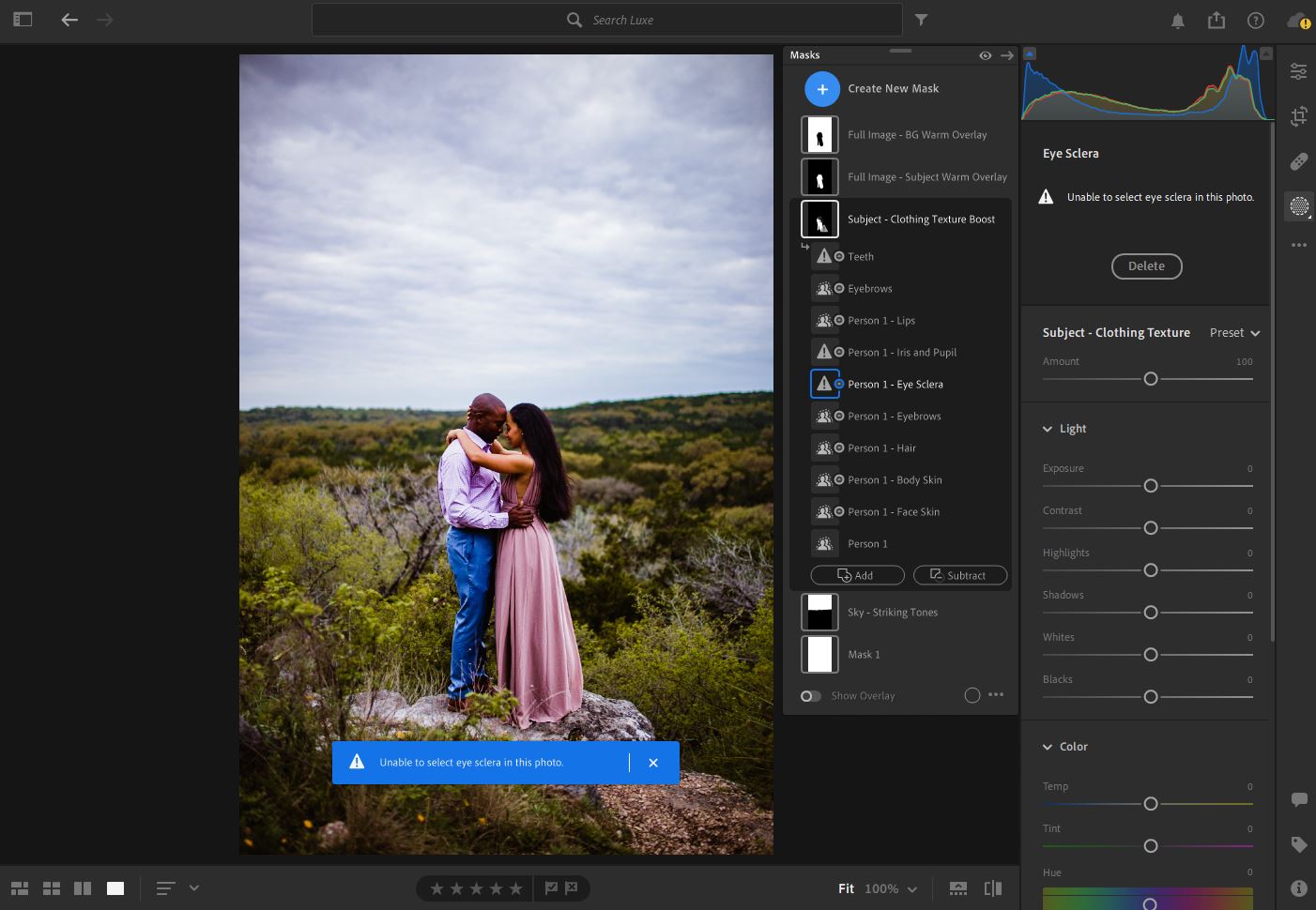
Task: Open the Masking tool in right sidebar
Action: click(1299, 206)
